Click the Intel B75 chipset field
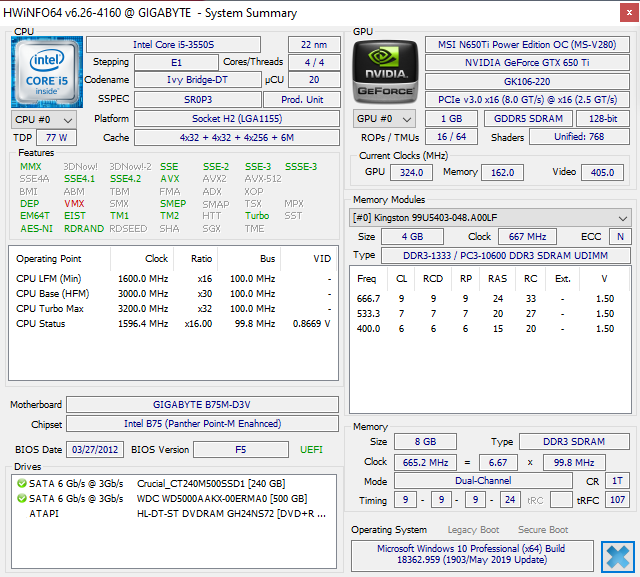This screenshot has height=577, width=640. (x=202, y=424)
